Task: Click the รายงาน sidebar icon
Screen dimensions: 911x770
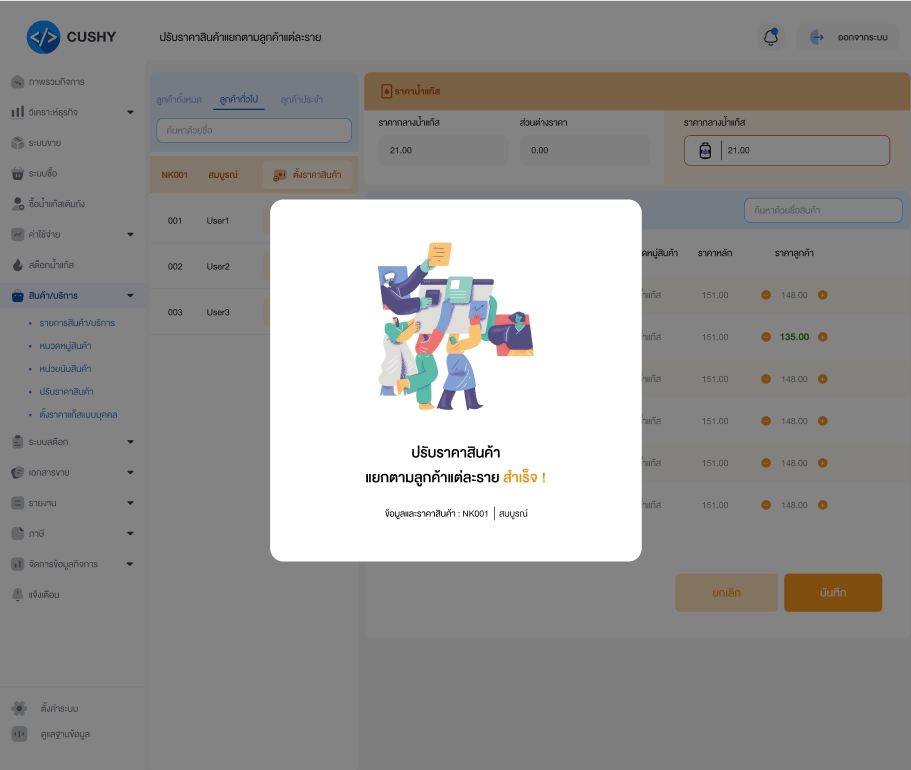Action: coord(18,503)
